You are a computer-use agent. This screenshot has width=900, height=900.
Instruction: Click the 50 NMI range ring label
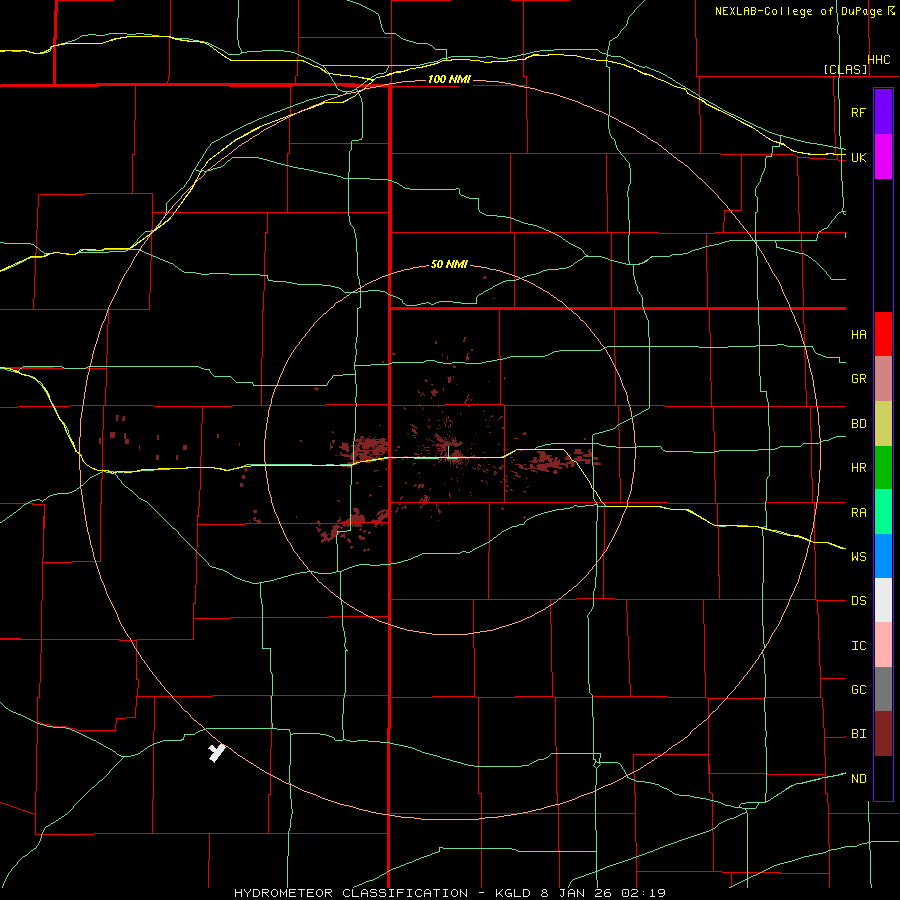[449, 265]
